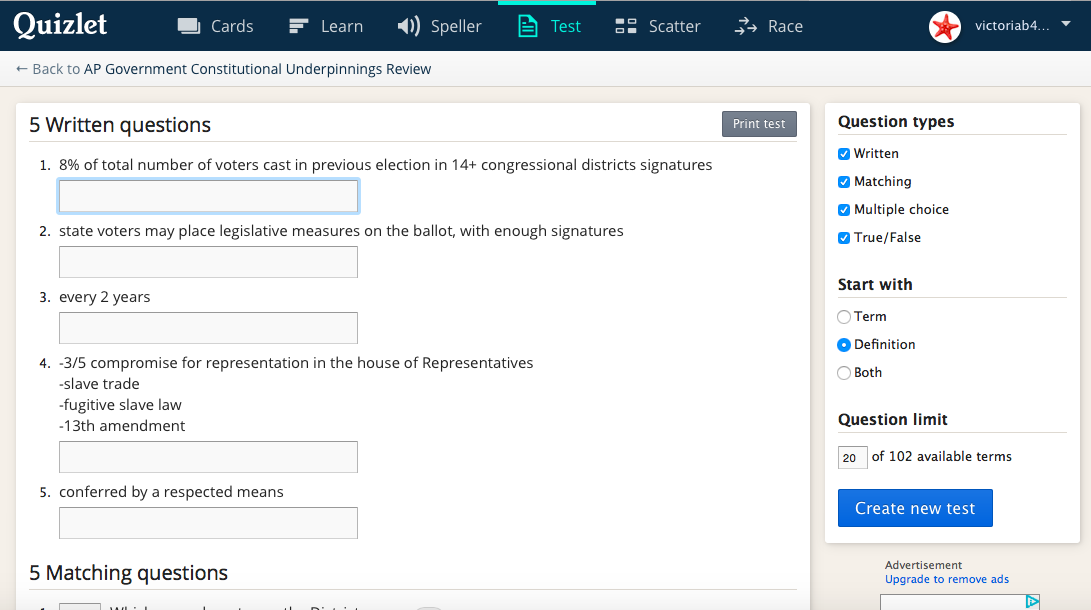Select Start with Both
Viewport: 1091px width, 610px height.
(844, 373)
